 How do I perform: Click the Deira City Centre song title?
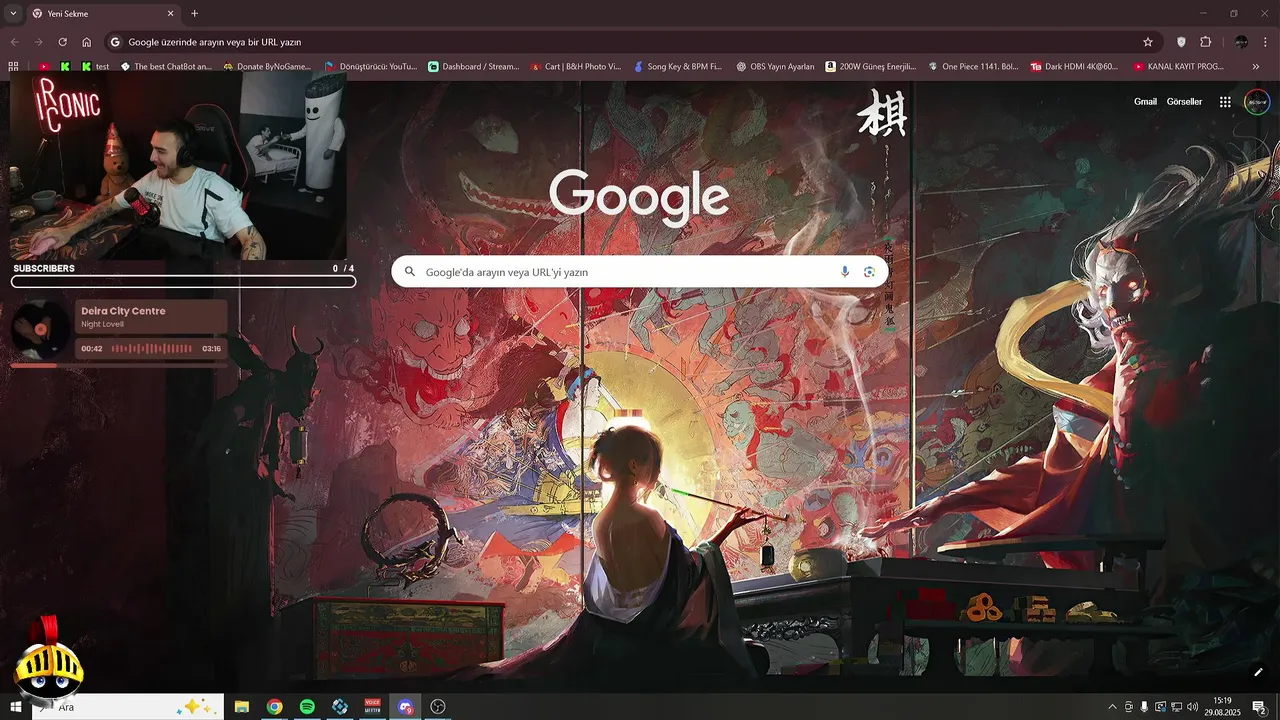123,311
